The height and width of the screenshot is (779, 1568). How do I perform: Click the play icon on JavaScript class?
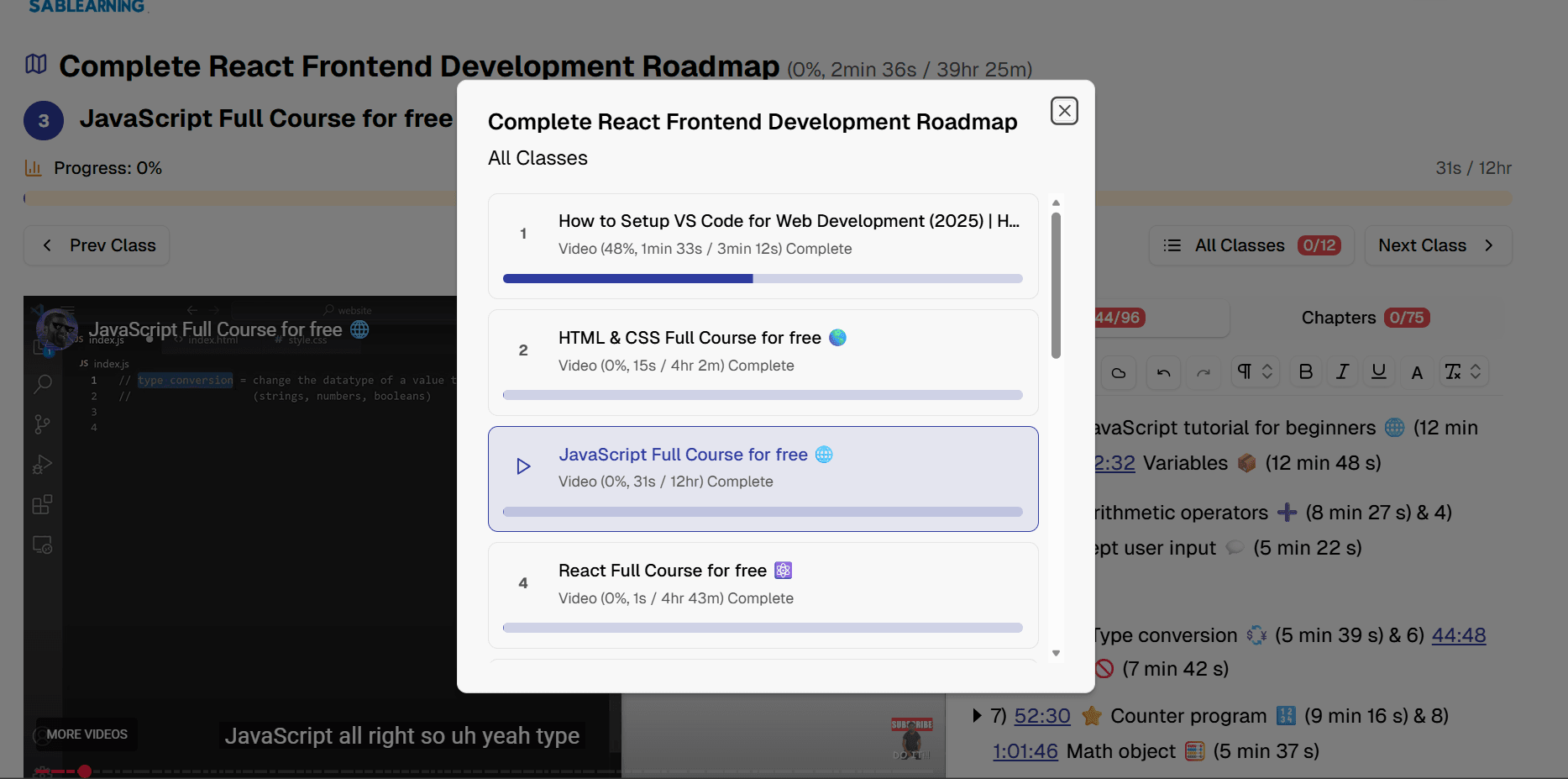(523, 466)
